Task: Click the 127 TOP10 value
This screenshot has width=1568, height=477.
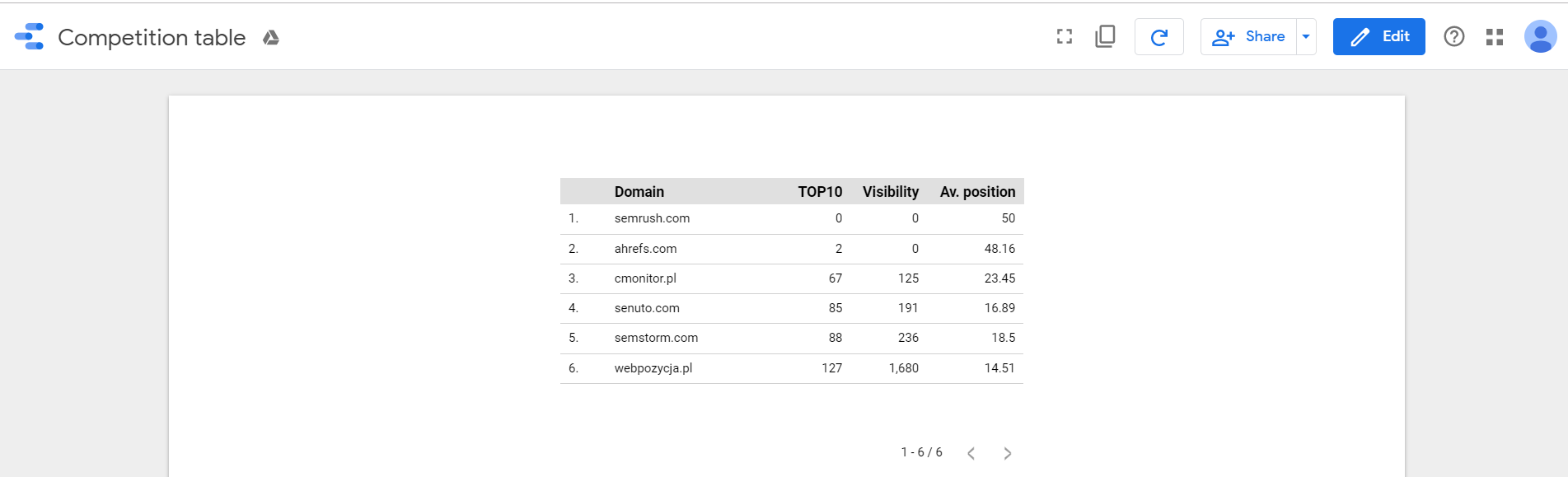Action: tap(831, 368)
